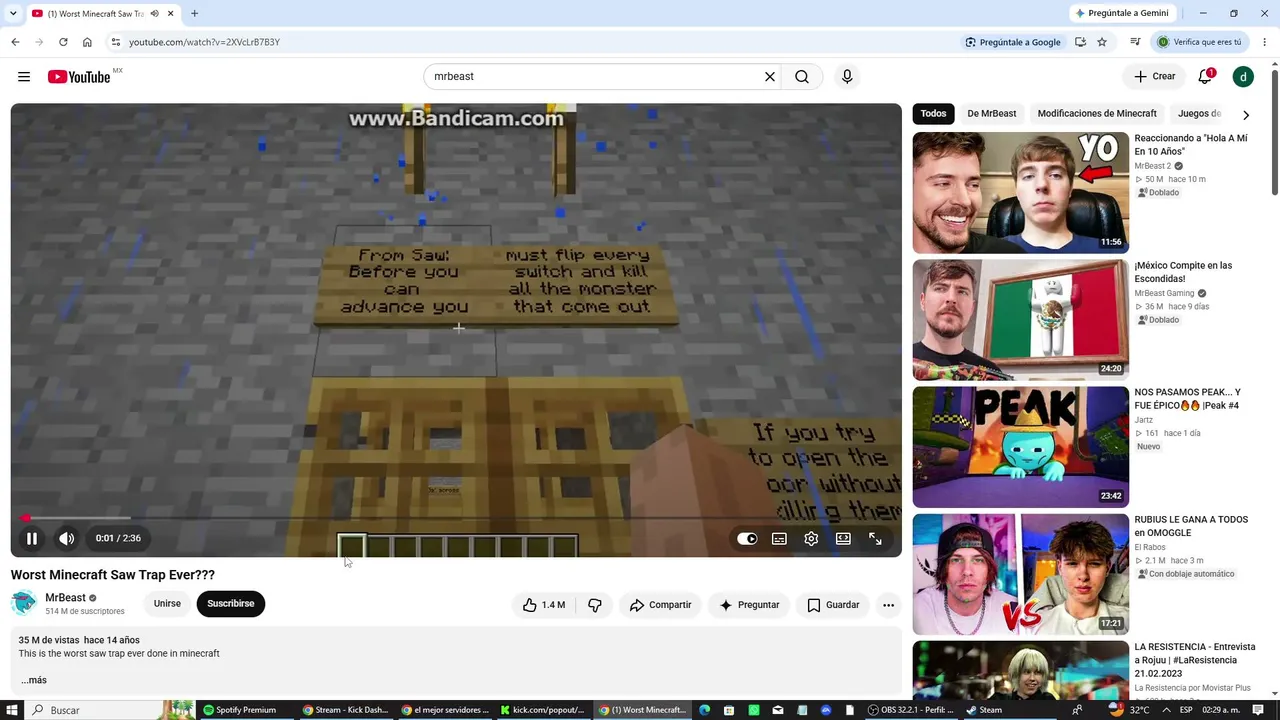Go to the browser home page
The height and width of the screenshot is (720, 1280).
[87, 42]
